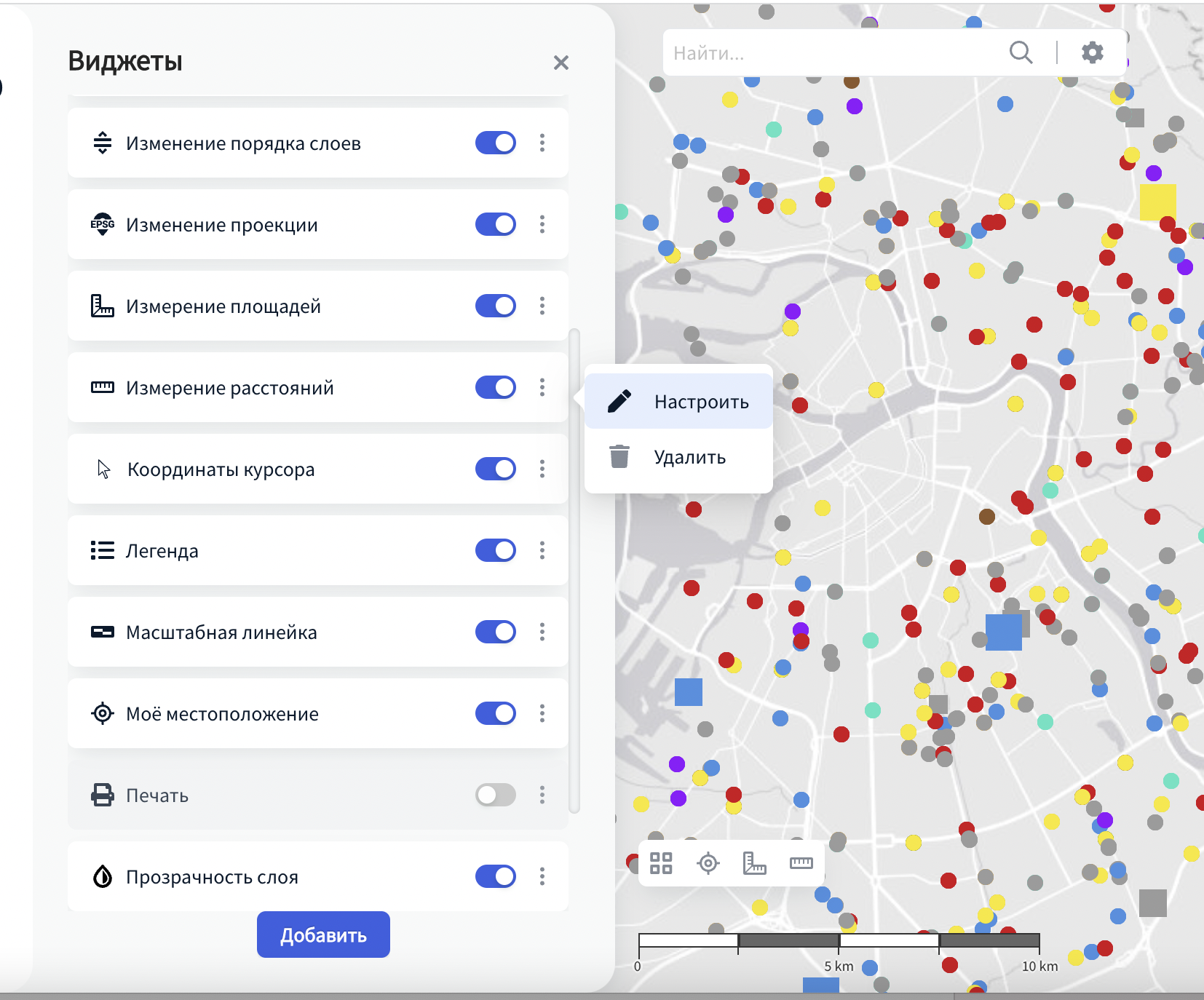Open map settings gear icon
This screenshot has width=1204, height=1000.
click(x=1092, y=52)
